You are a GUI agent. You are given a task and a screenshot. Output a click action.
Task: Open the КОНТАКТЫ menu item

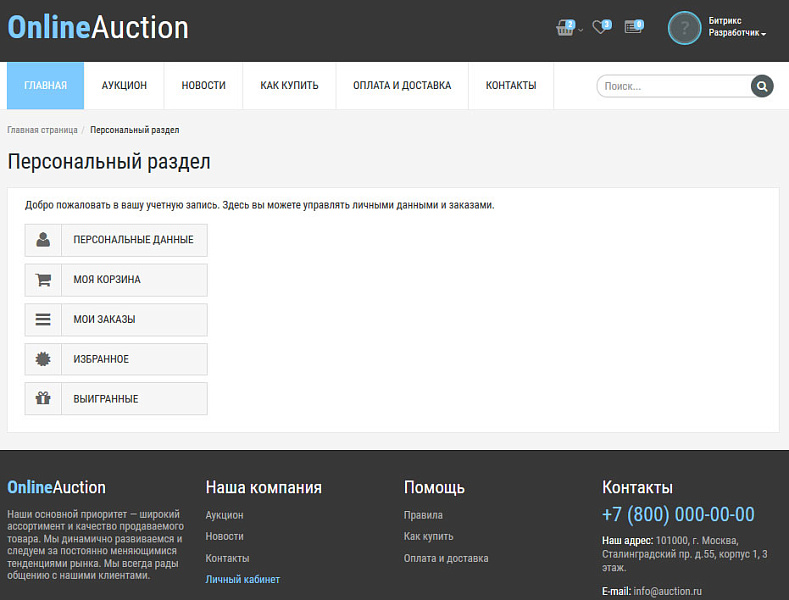click(x=511, y=86)
